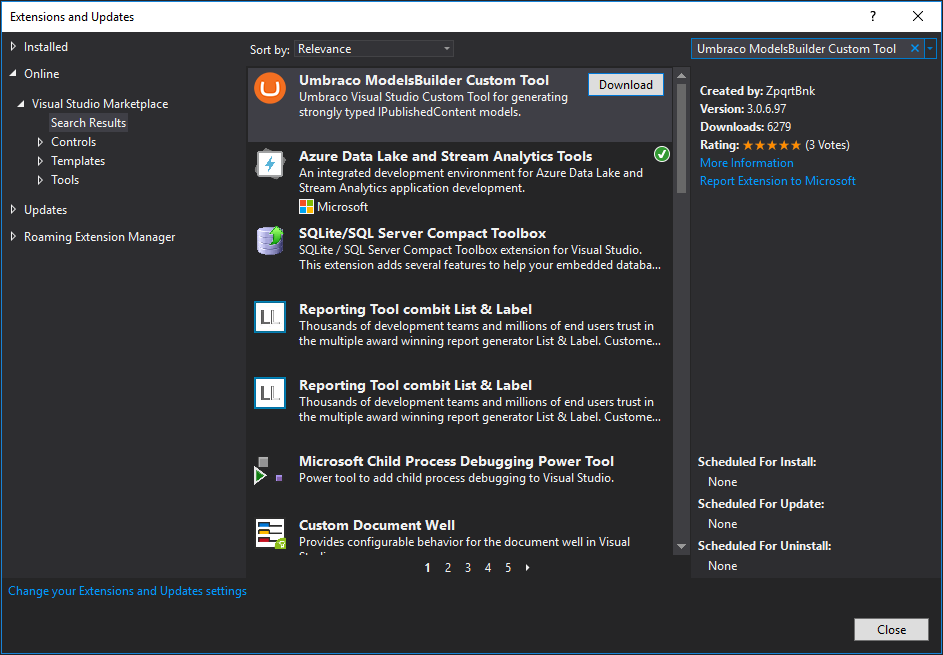Open Change your Extensions and Updates settings

pos(127,591)
